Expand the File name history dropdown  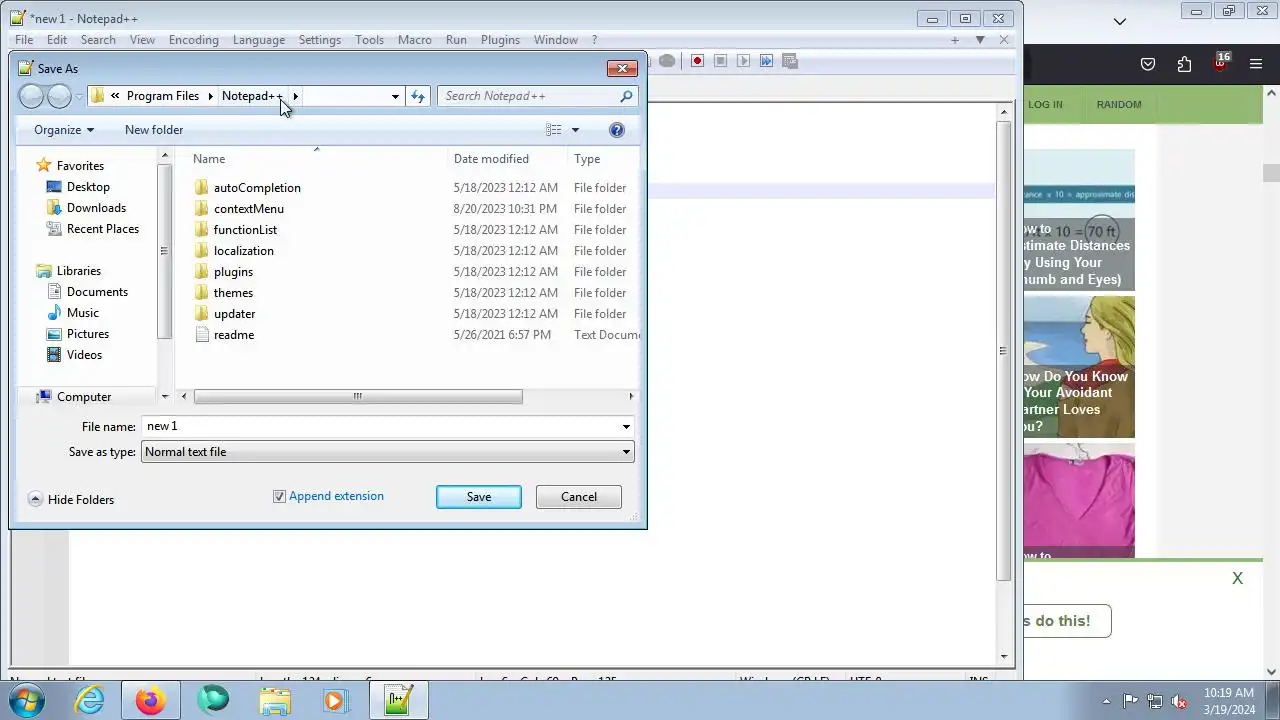(x=626, y=427)
